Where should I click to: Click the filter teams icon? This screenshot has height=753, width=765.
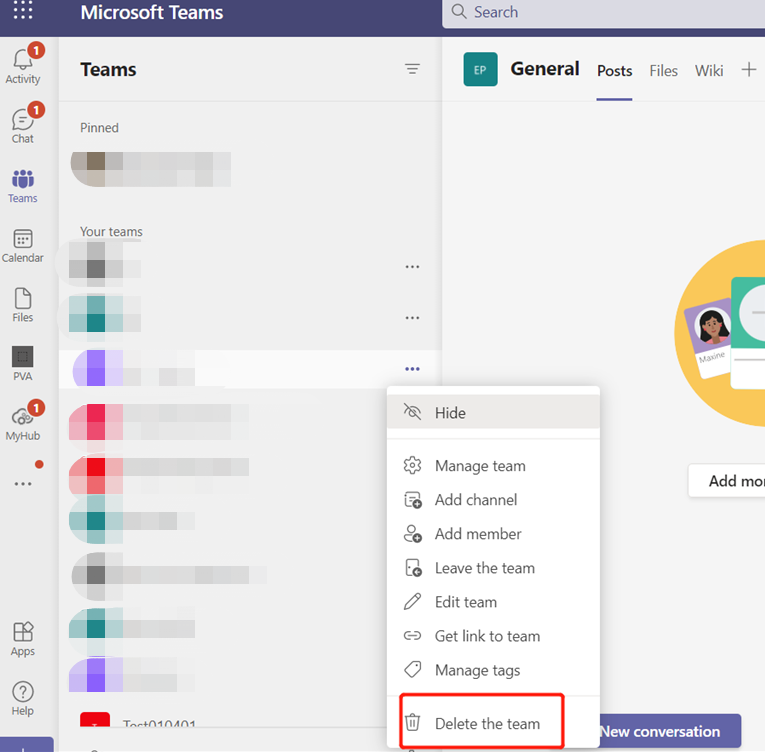coord(412,69)
